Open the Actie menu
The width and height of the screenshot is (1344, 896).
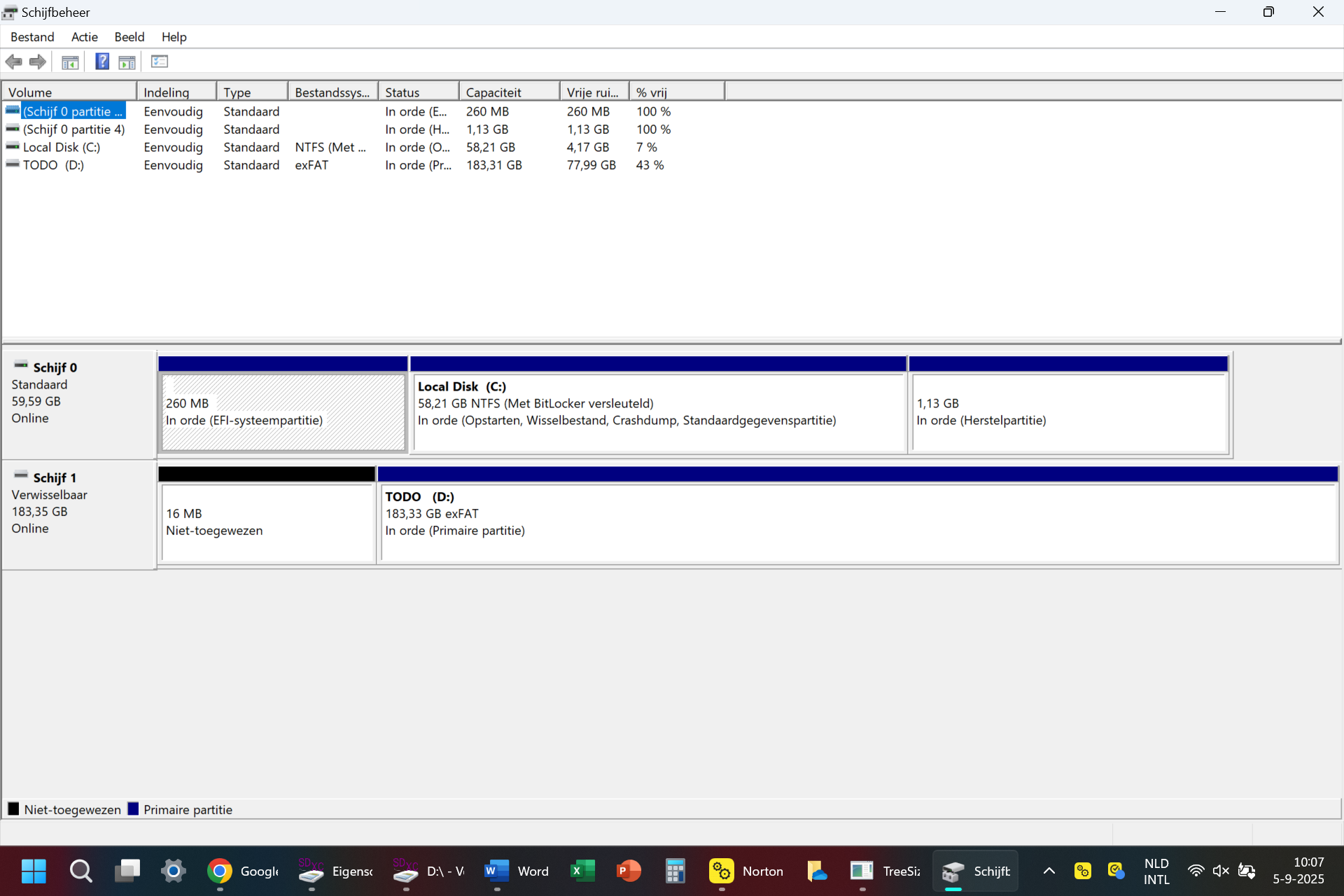tap(84, 37)
